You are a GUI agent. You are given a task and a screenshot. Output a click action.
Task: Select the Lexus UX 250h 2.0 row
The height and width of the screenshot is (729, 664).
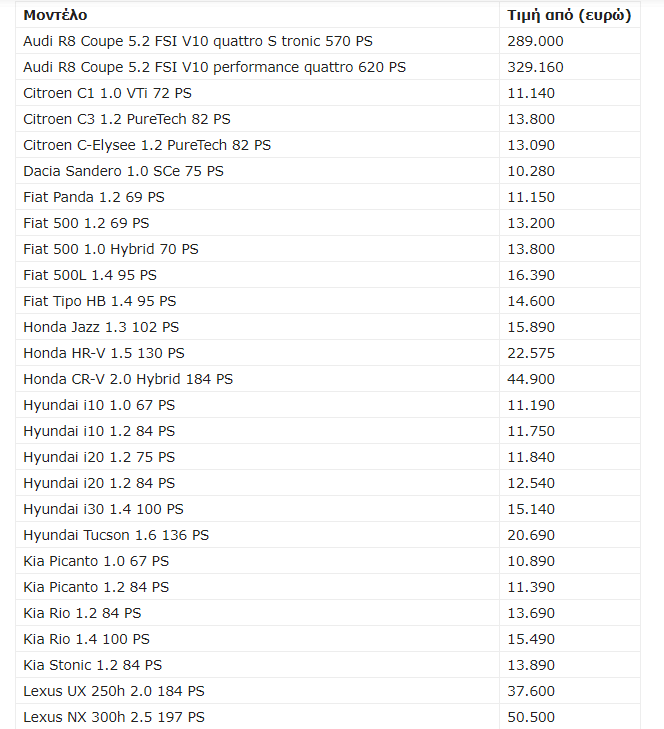(x=328, y=691)
